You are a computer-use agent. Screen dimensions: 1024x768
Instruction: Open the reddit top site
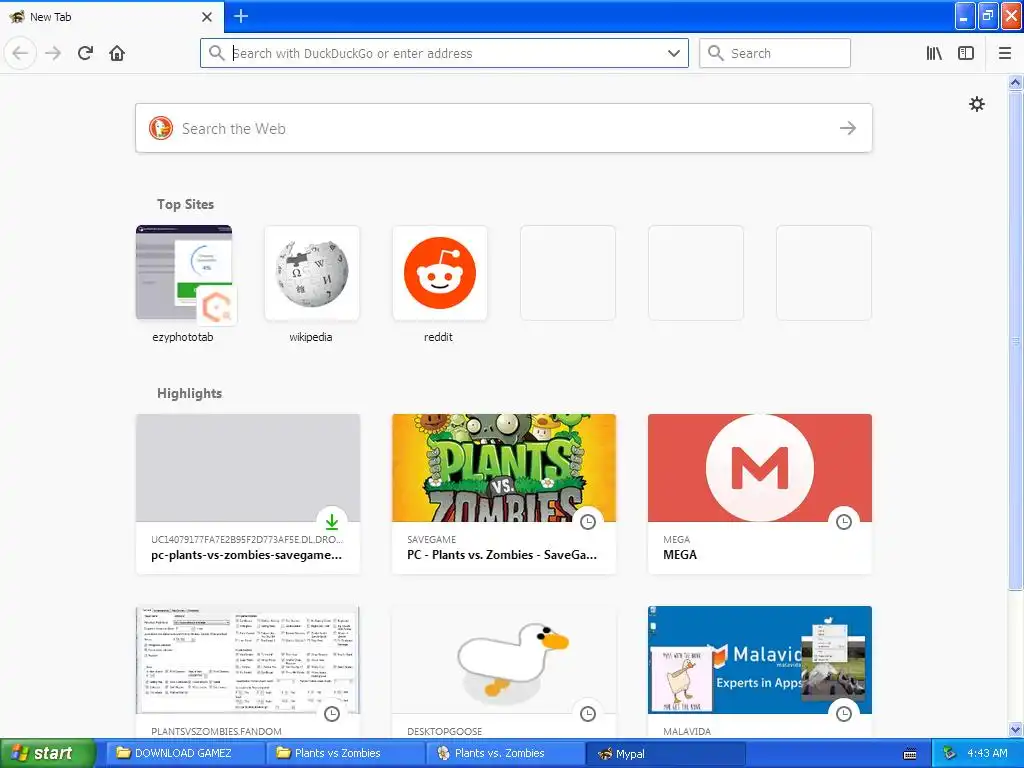(x=440, y=285)
